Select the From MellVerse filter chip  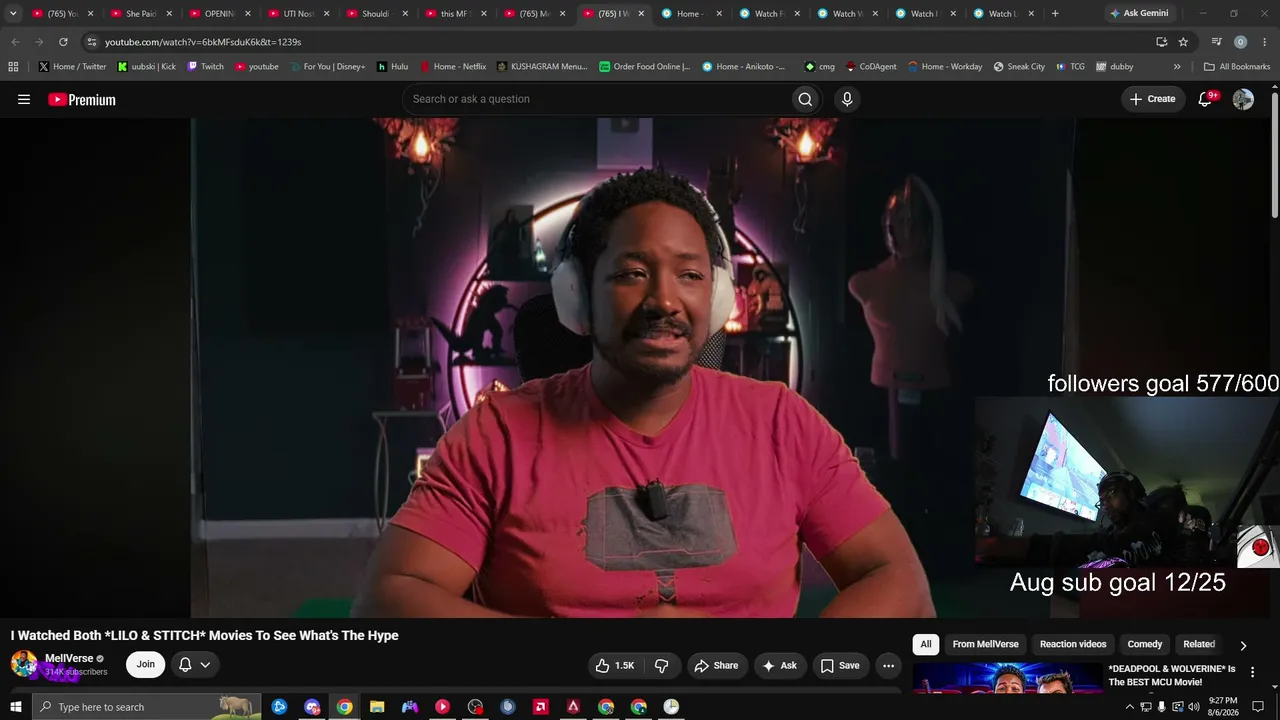click(x=985, y=644)
